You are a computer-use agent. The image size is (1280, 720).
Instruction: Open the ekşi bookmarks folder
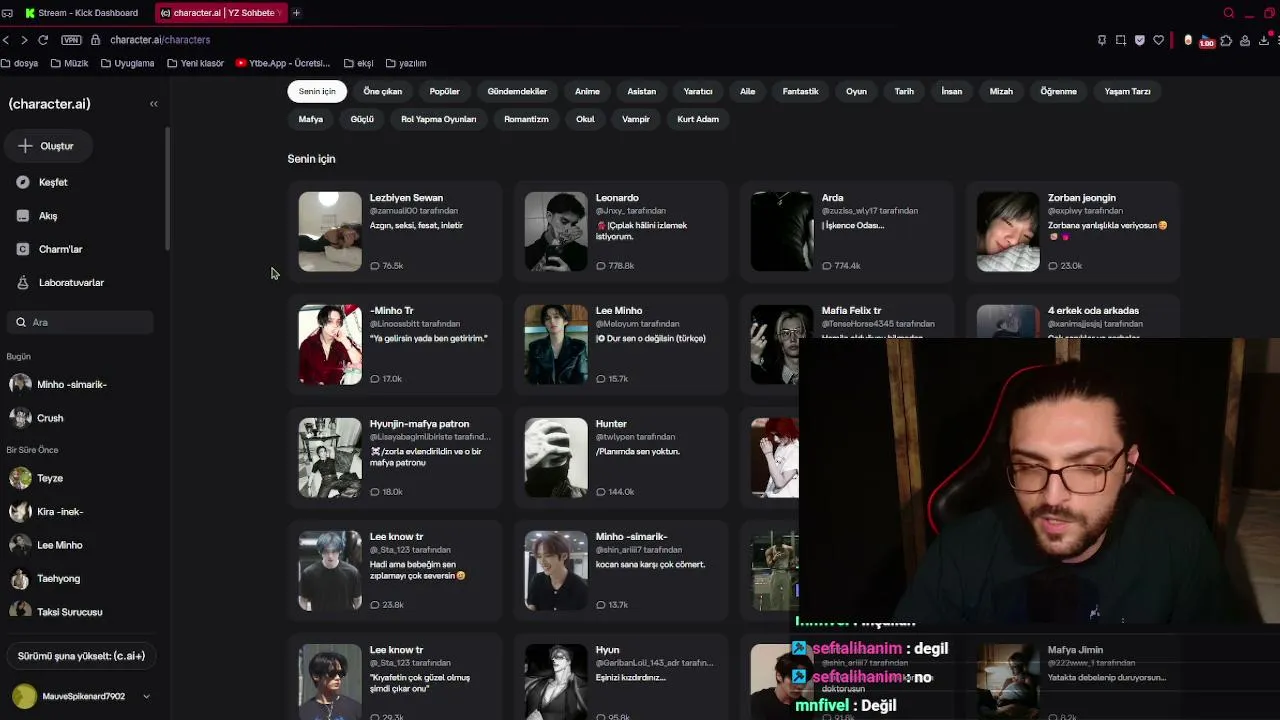(x=358, y=63)
